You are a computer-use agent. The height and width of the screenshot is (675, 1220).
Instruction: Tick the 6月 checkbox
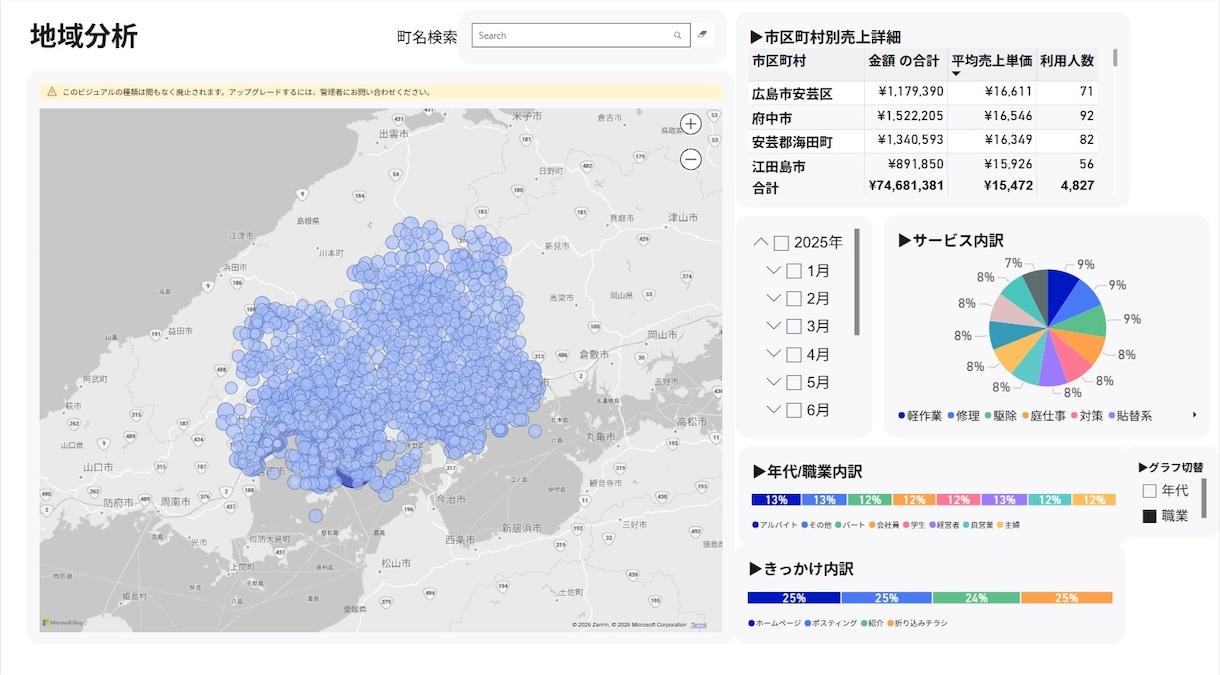coord(794,410)
